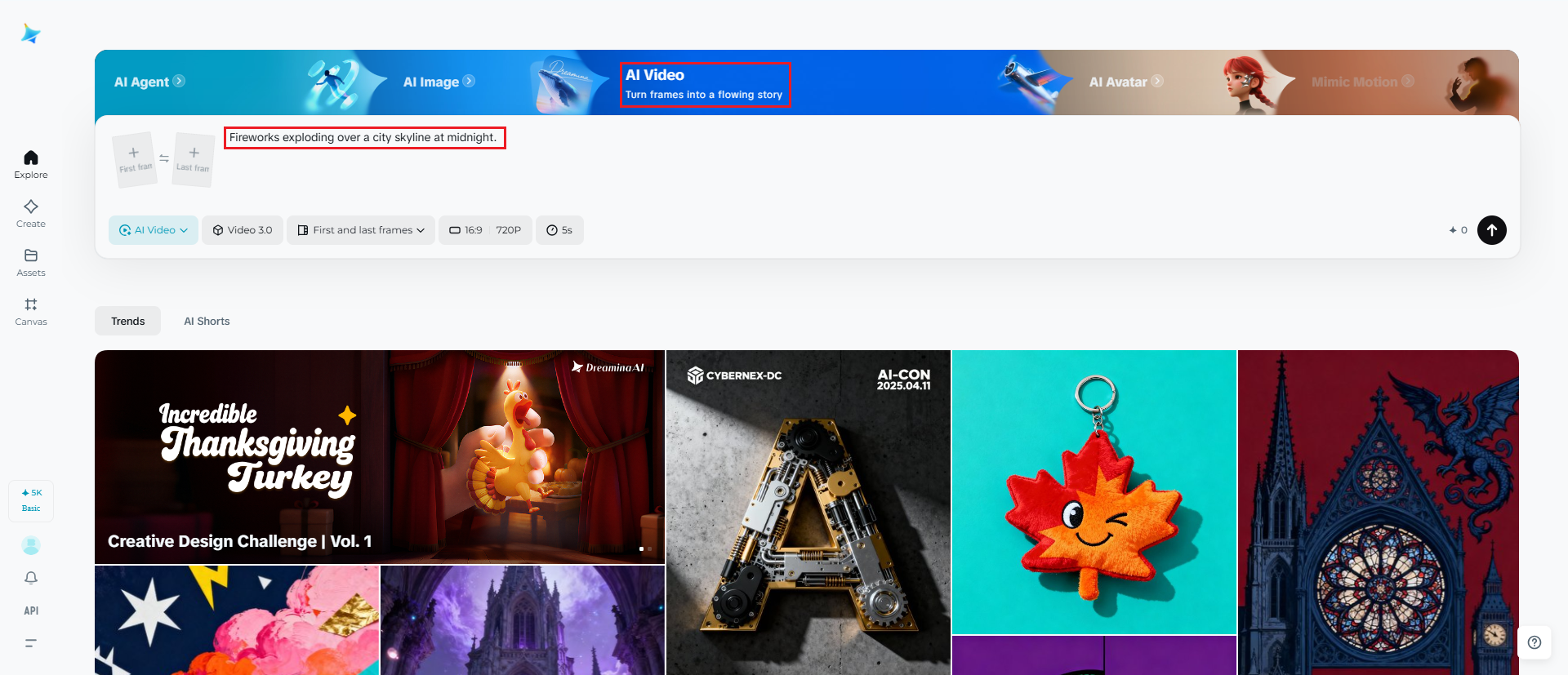Change the 5s duration setting
The height and width of the screenshot is (675, 1568).
pyautogui.click(x=559, y=230)
